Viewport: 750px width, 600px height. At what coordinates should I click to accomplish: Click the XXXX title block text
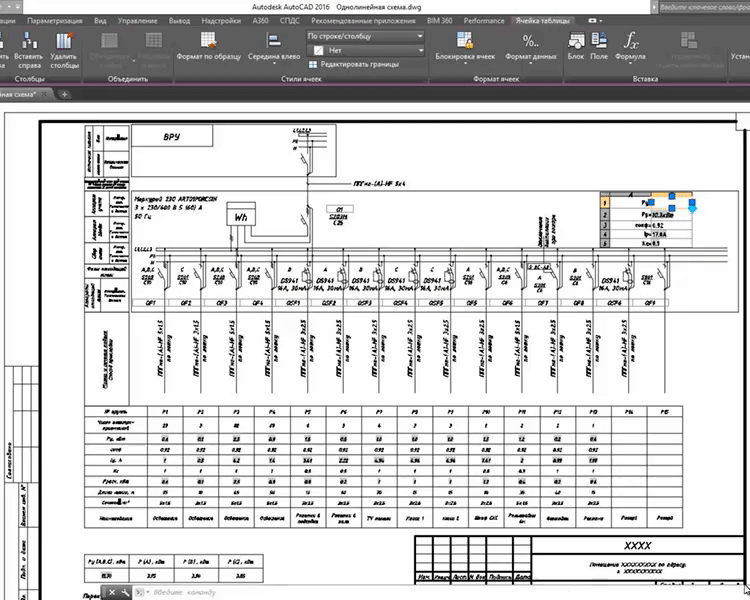point(638,546)
